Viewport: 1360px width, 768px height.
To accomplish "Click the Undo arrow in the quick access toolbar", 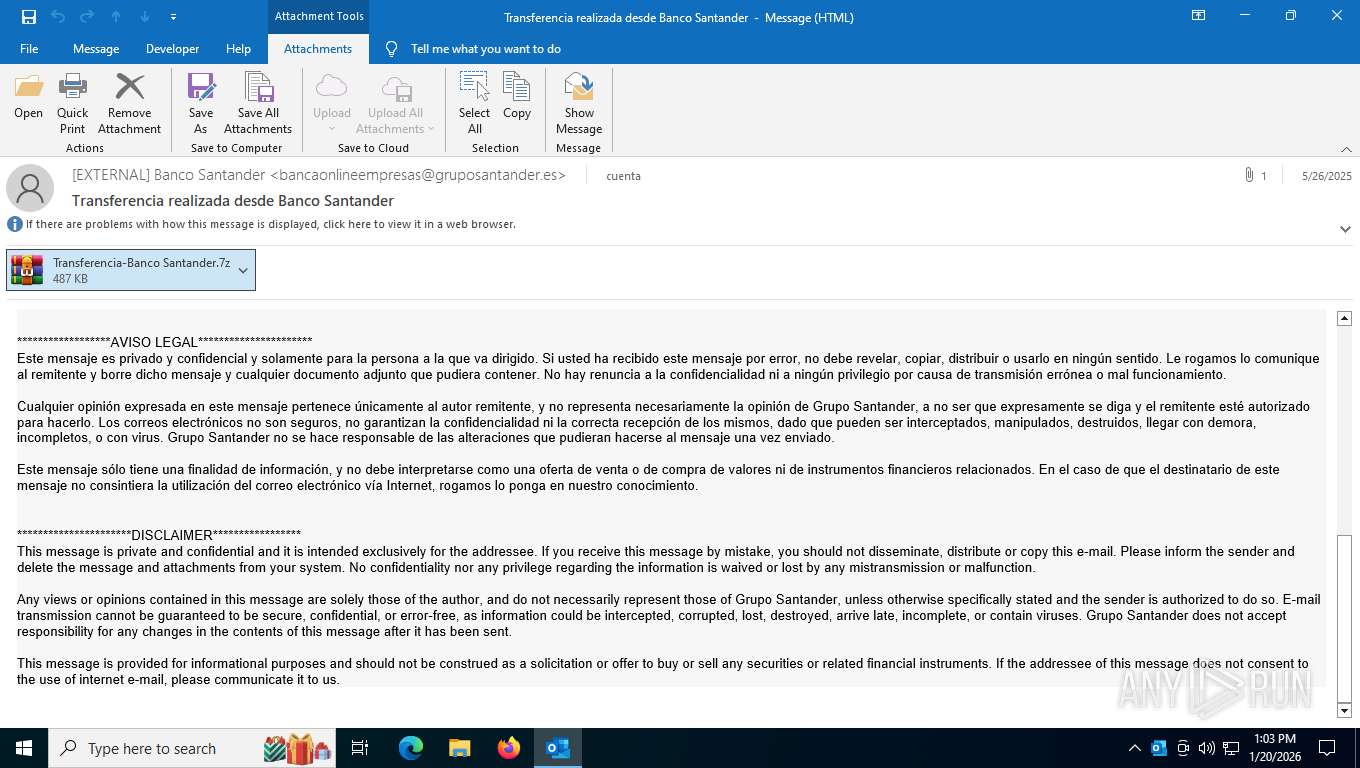I will [58, 17].
